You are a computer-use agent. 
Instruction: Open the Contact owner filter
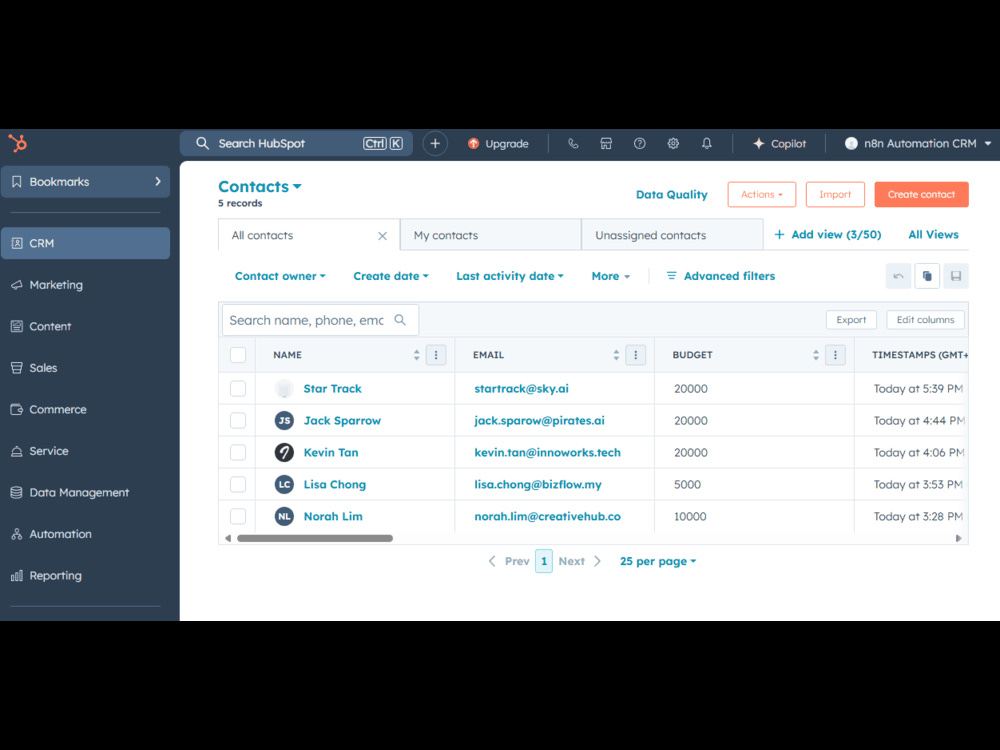click(x=280, y=276)
